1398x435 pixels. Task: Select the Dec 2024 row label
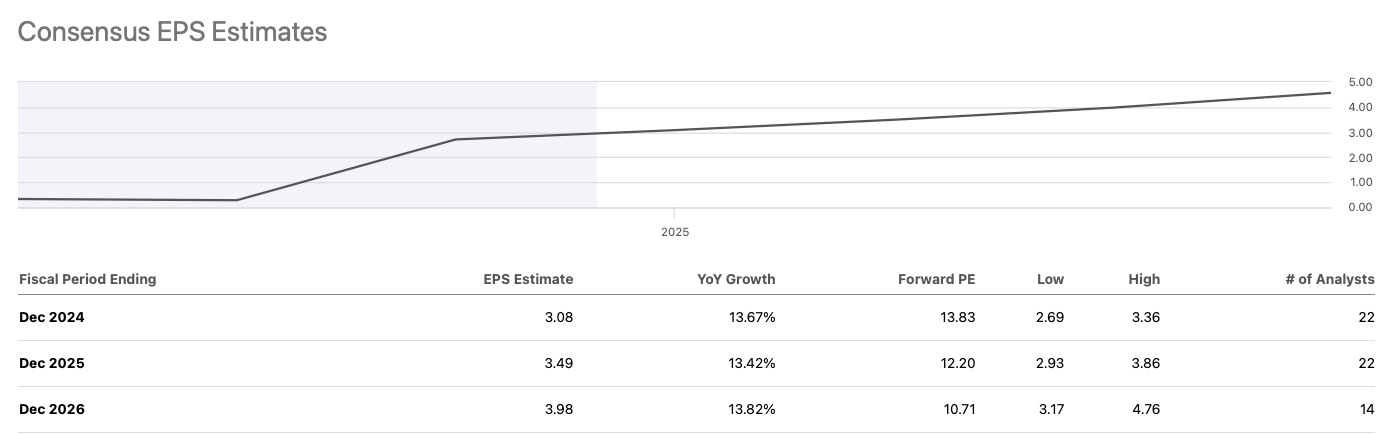pos(52,317)
